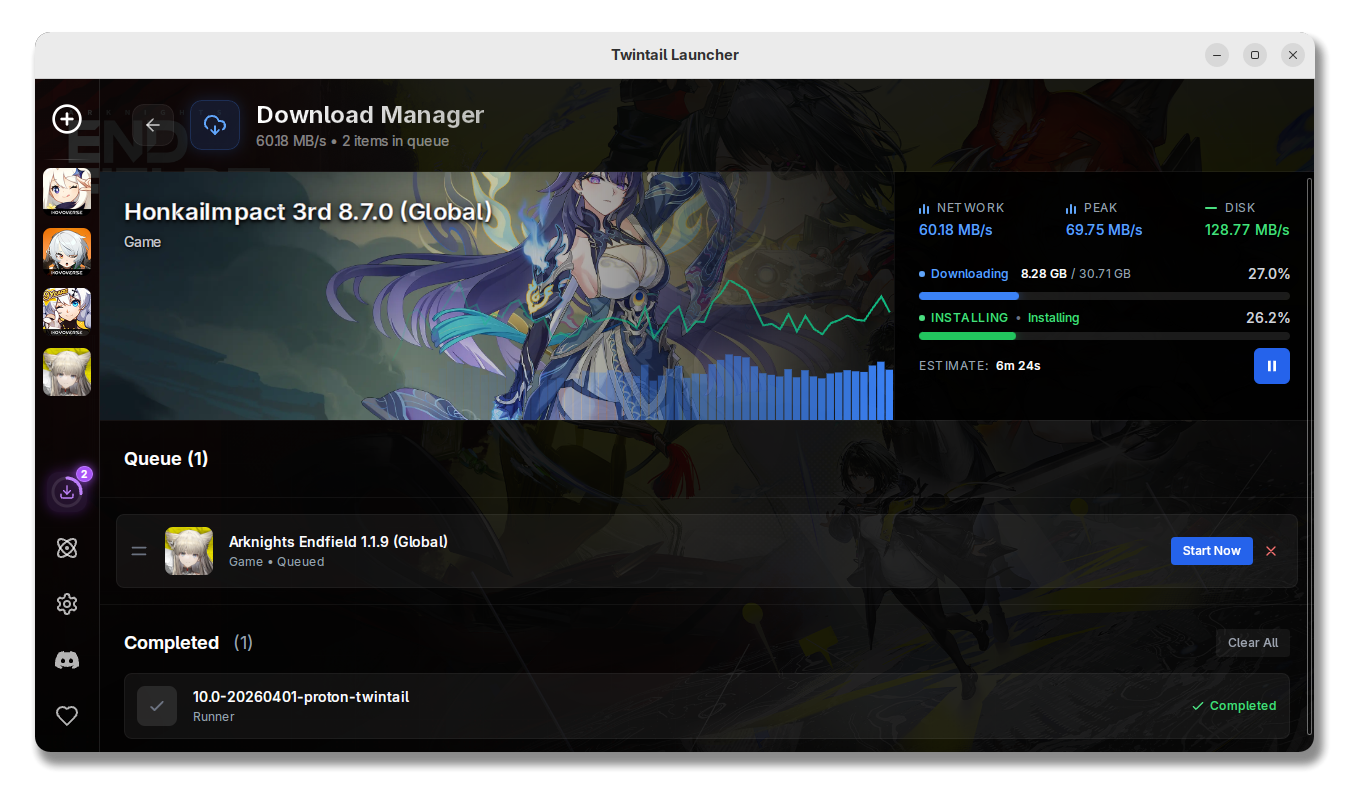Image resolution: width=1350 pixels, height=790 pixels.
Task: Select the 9 Years anniversary game icon
Action: (67, 312)
